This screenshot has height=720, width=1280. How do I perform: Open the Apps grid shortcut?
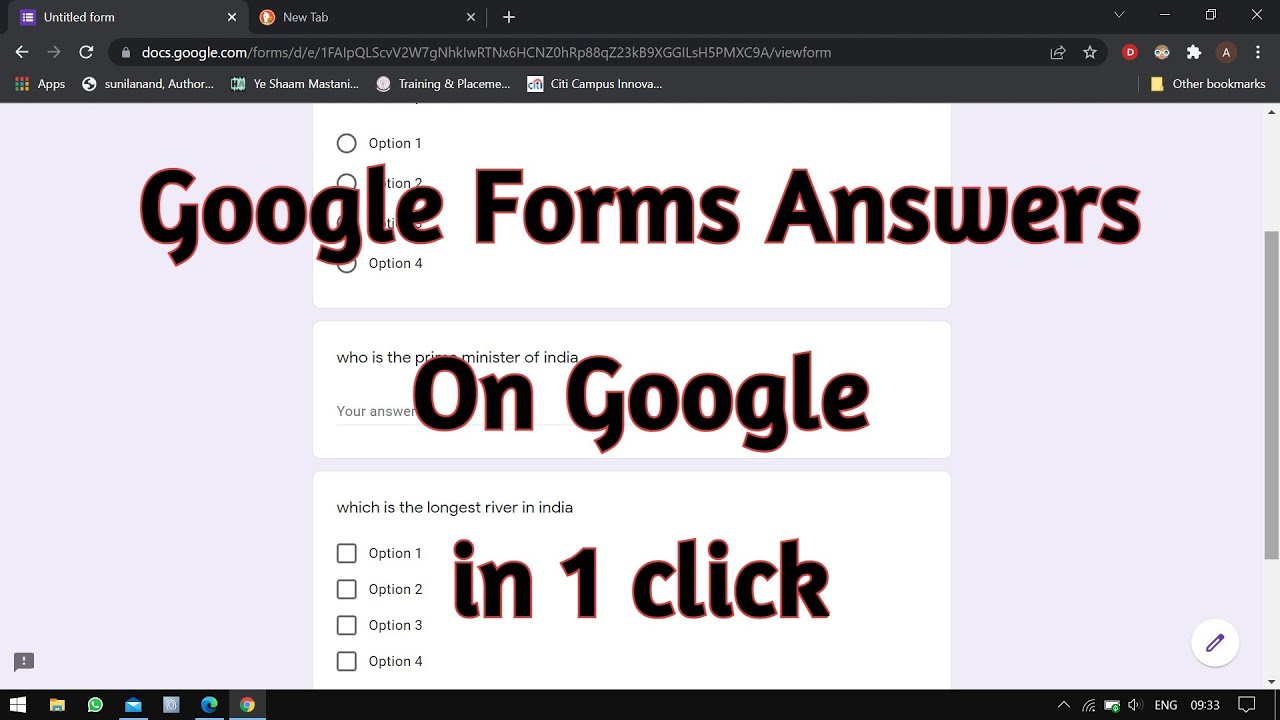pos(40,84)
